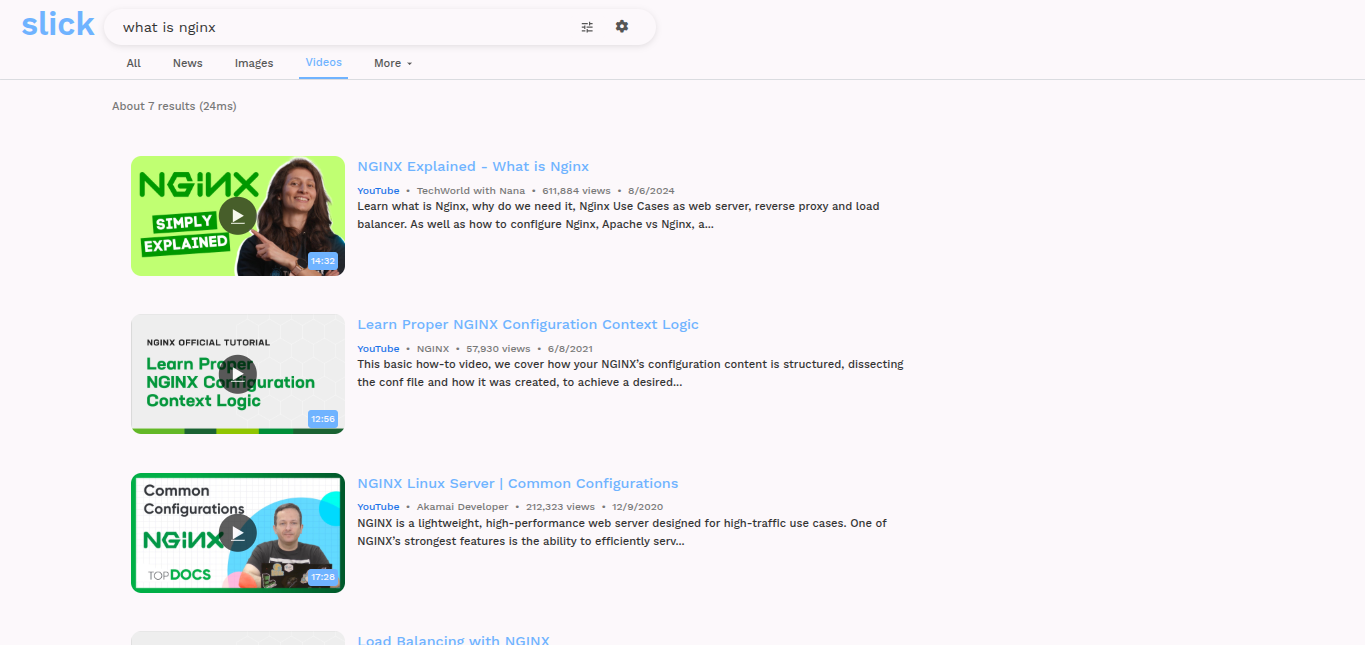Click description starting 'NGINX is a lightweight'
1365x645 pixels.
pyautogui.click(x=622, y=532)
